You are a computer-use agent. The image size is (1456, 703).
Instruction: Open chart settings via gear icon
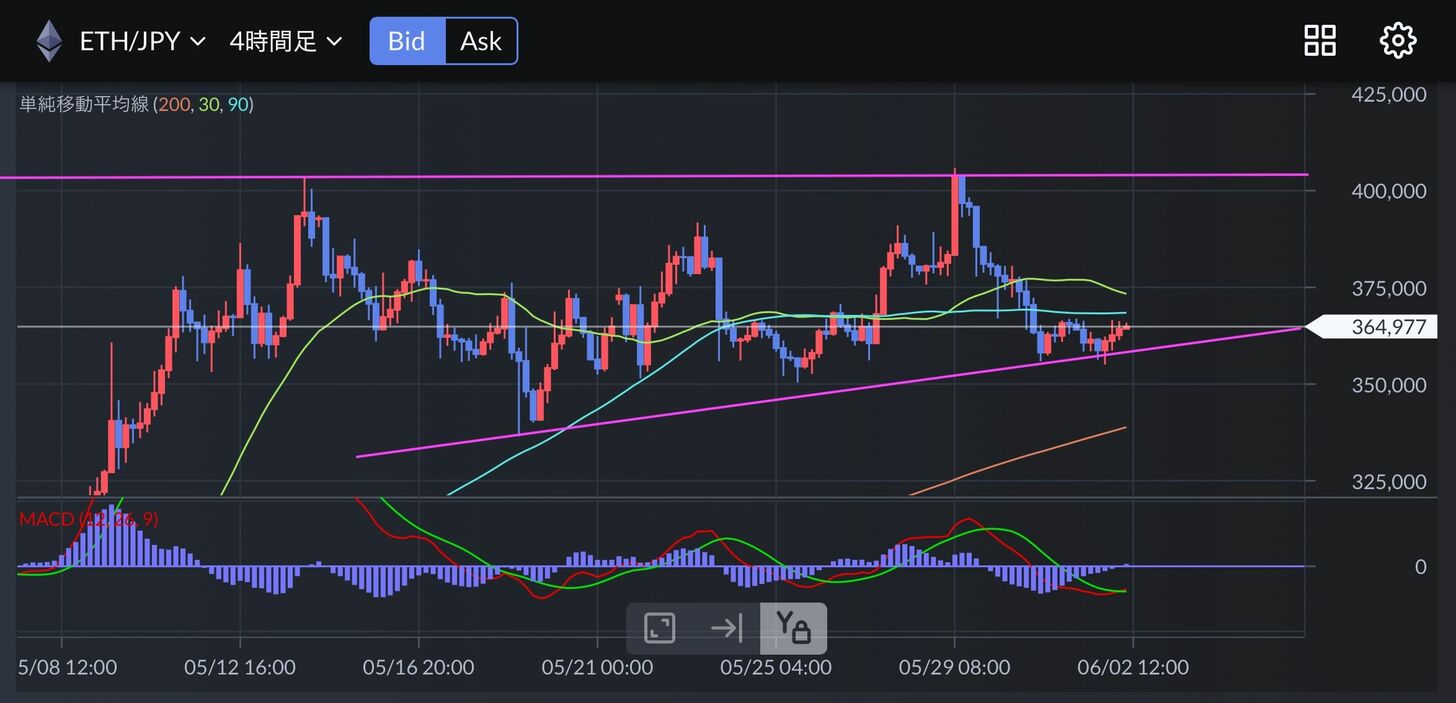coord(1397,41)
